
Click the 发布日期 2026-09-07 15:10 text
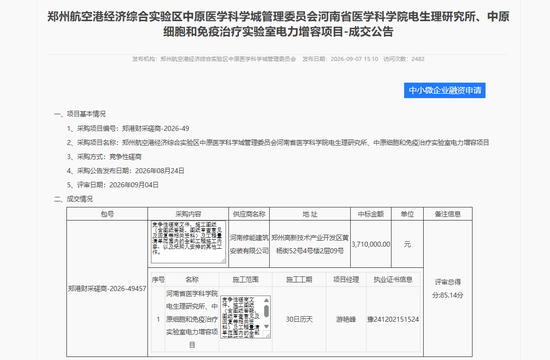click(x=340, y=59)
